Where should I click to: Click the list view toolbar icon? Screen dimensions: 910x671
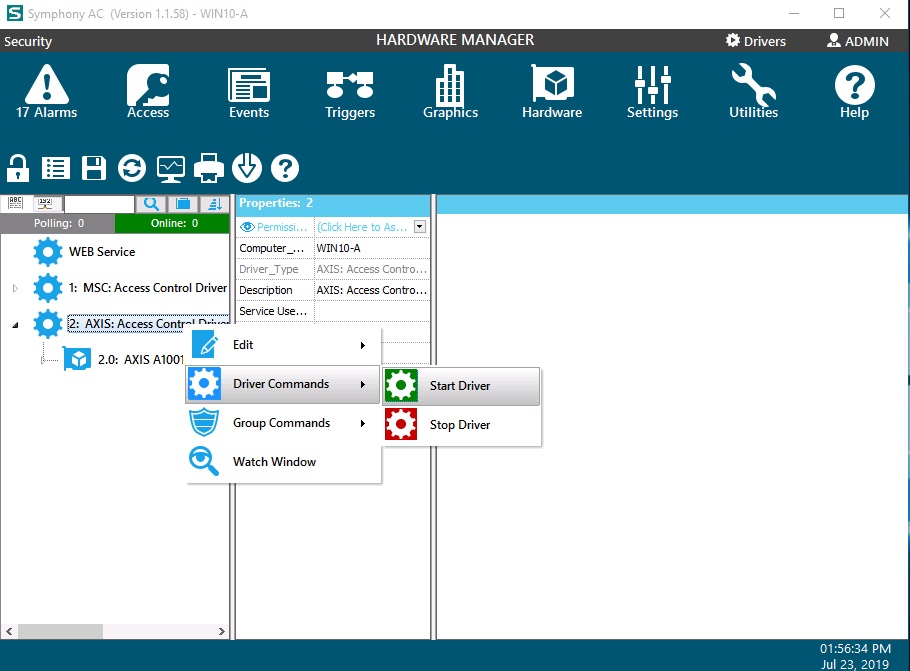coord(56,168)
